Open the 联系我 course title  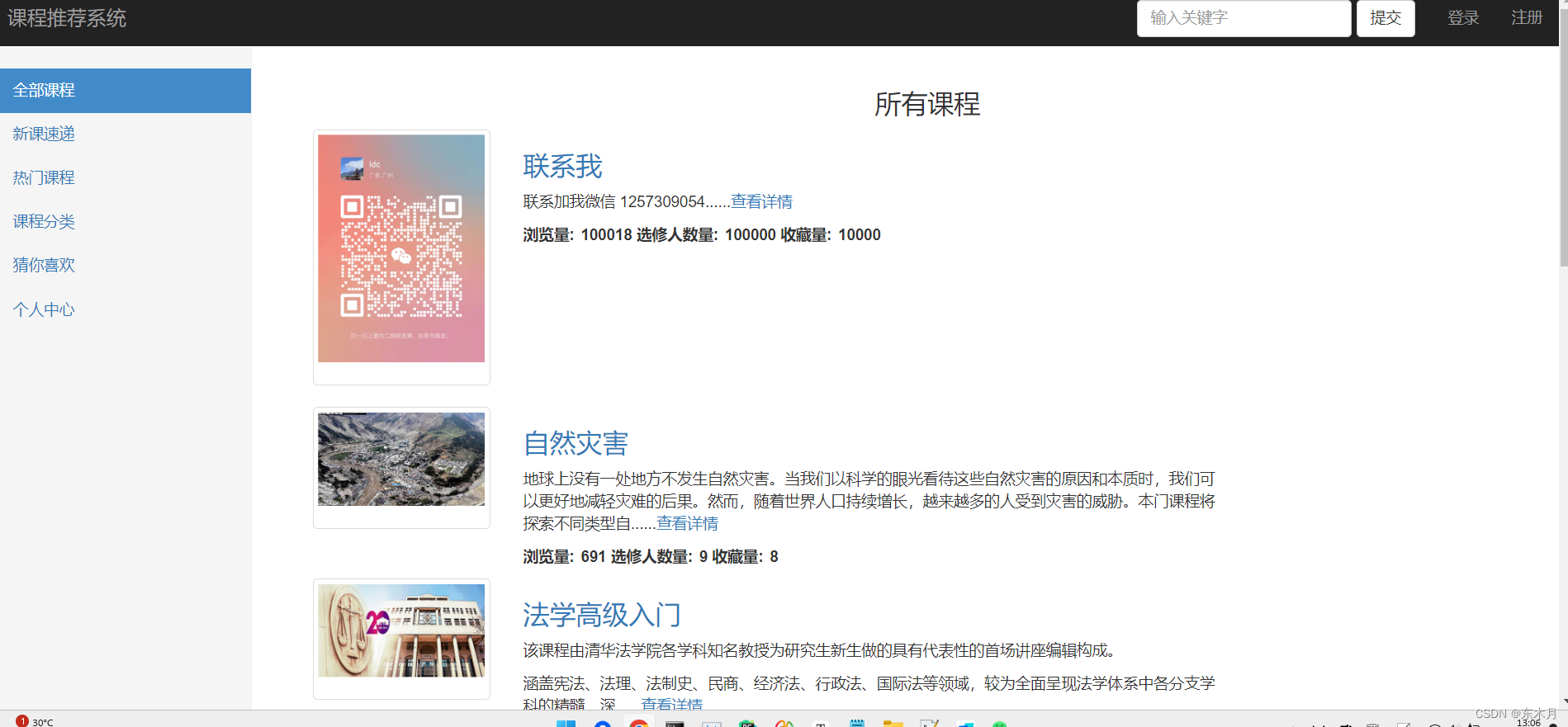coord(563,166)
